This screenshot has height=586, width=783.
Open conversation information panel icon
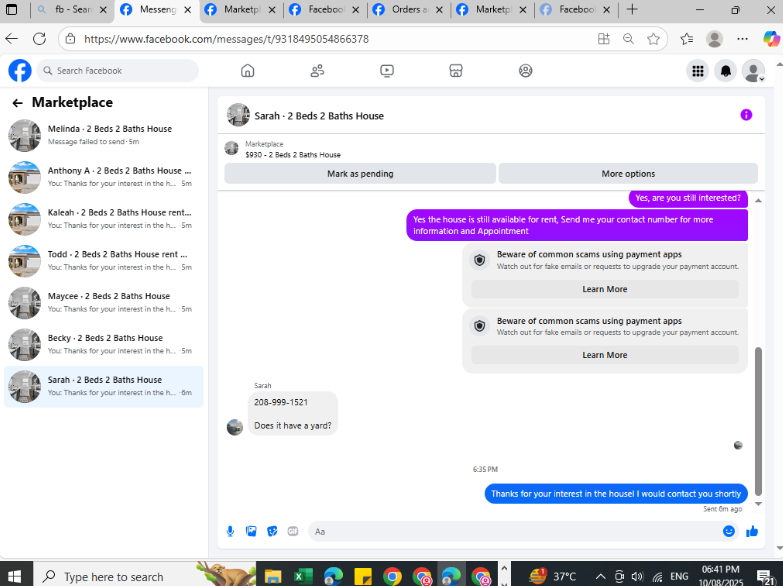[746, 115]
